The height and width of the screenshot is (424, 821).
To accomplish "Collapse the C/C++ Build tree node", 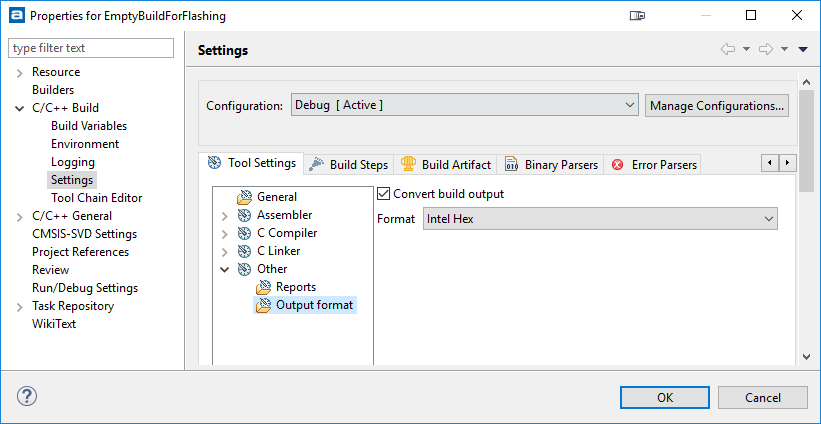I will [x=20, y=108].
